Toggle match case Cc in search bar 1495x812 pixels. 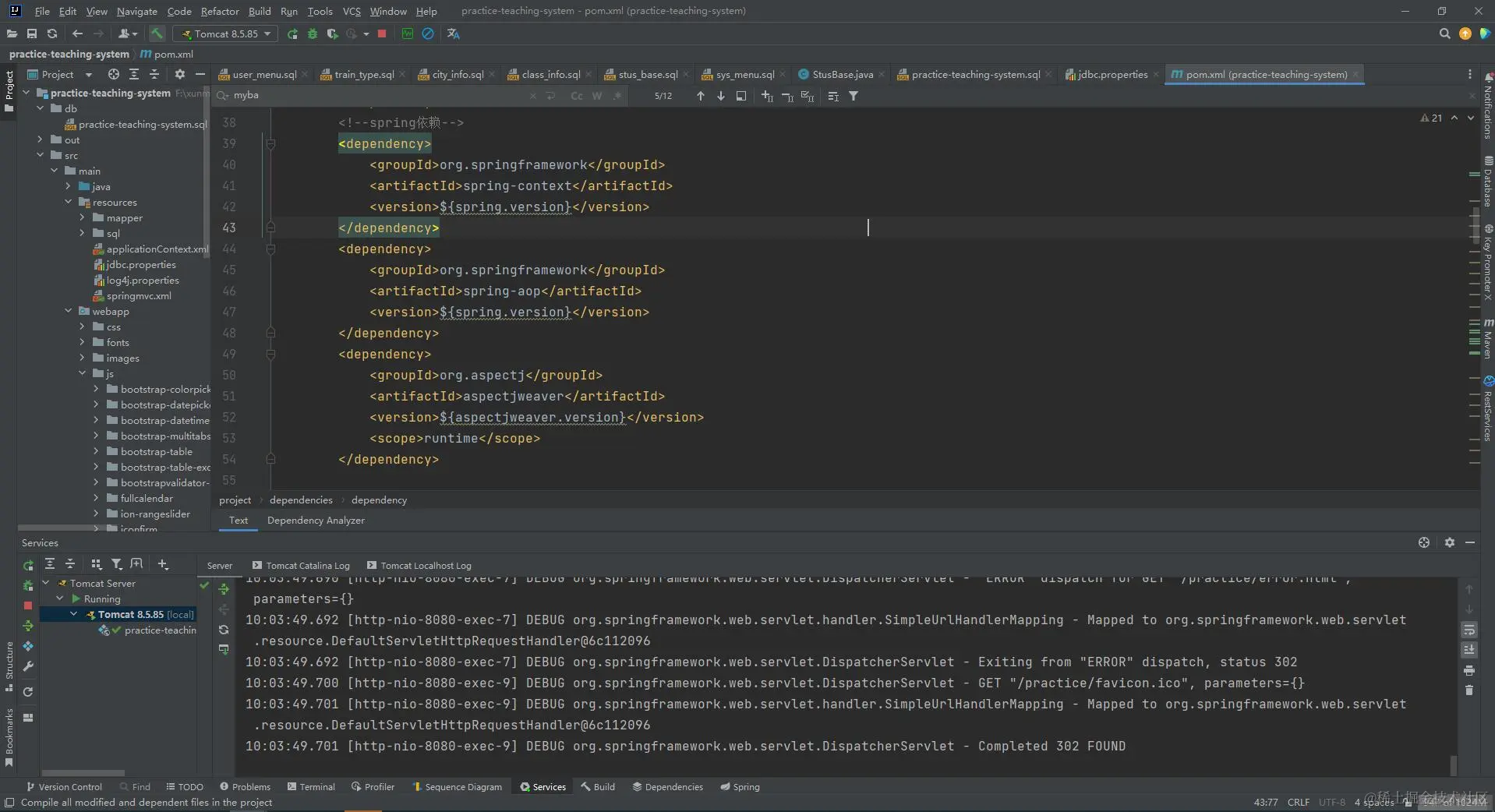(577, 96)
